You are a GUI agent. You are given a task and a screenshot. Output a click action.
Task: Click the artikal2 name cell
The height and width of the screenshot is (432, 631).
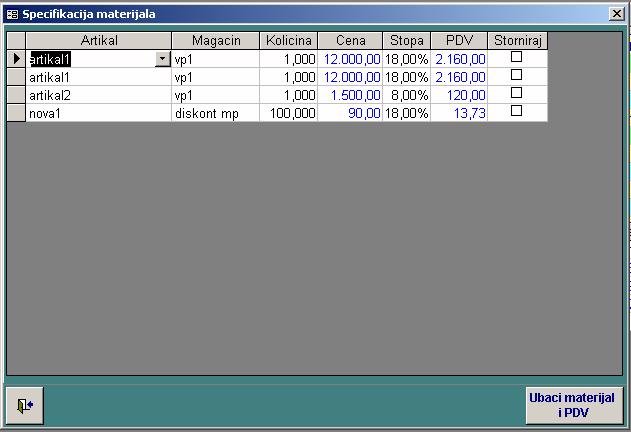click(98, 95)
